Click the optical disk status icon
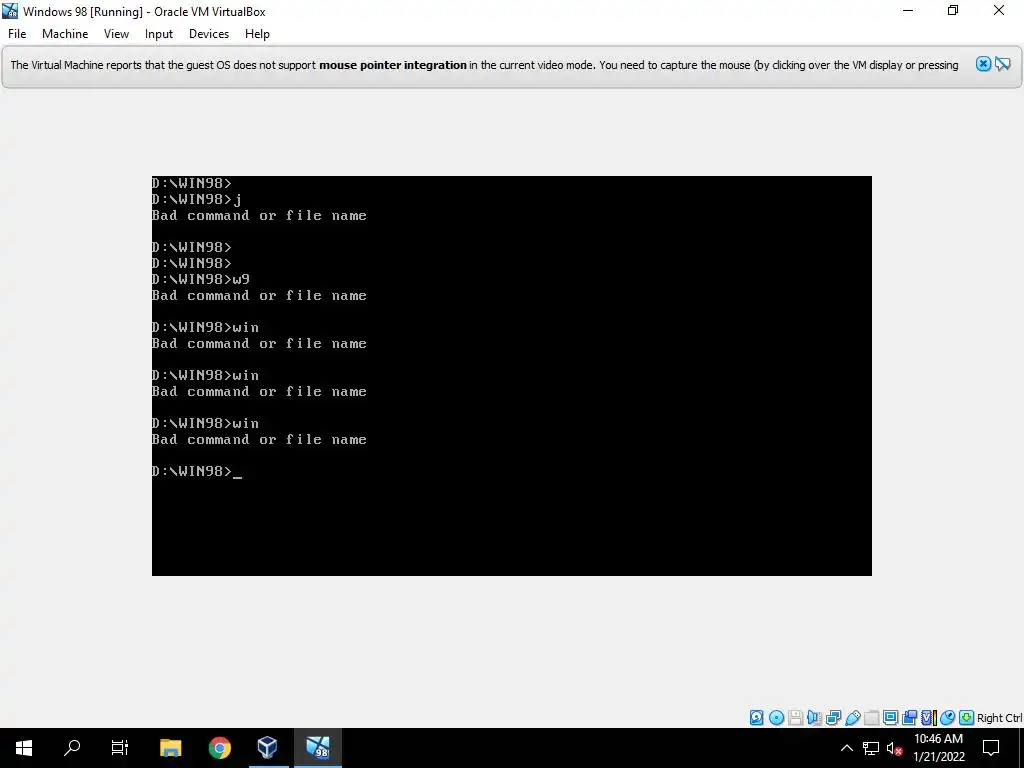This screenshot has height=768, width=1024. [x=776, y=718]
